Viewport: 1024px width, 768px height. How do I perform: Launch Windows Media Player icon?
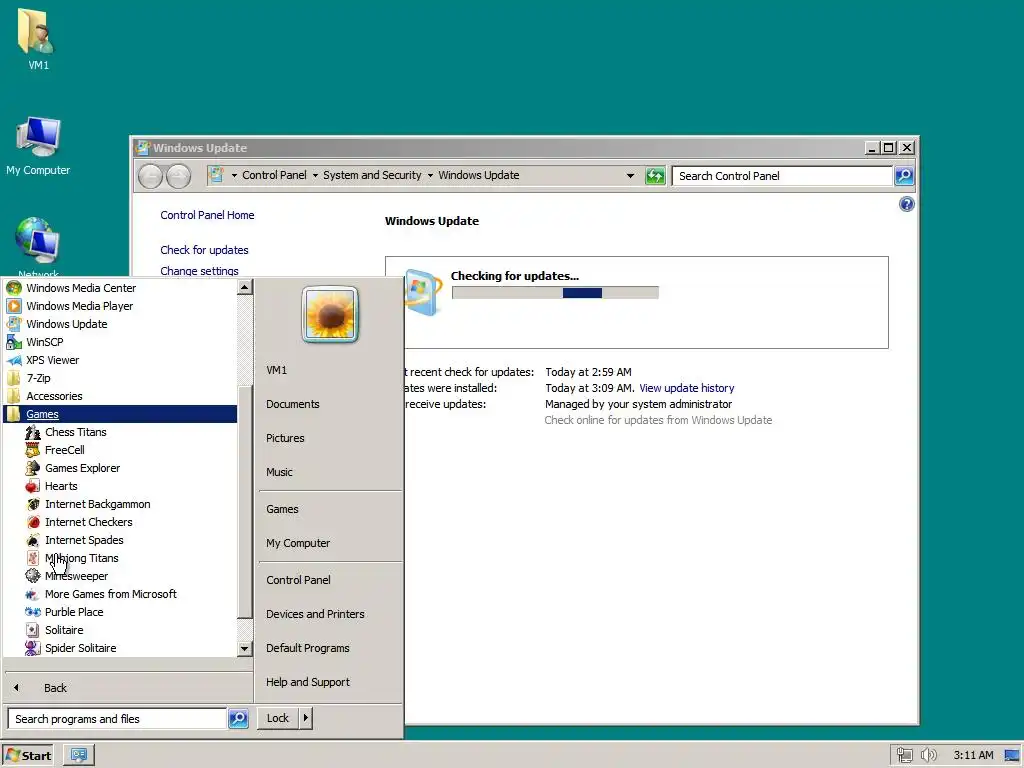click(14, 306)
